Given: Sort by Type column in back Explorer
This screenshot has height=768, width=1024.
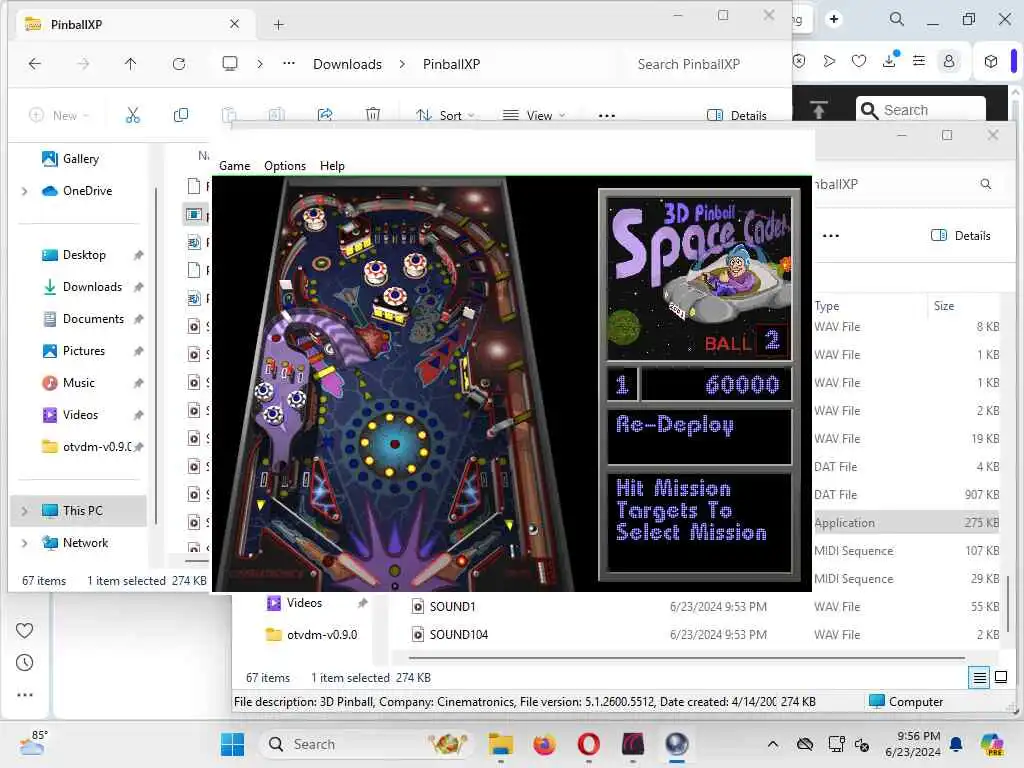Looking at the screenshot, I should (827, 306).
